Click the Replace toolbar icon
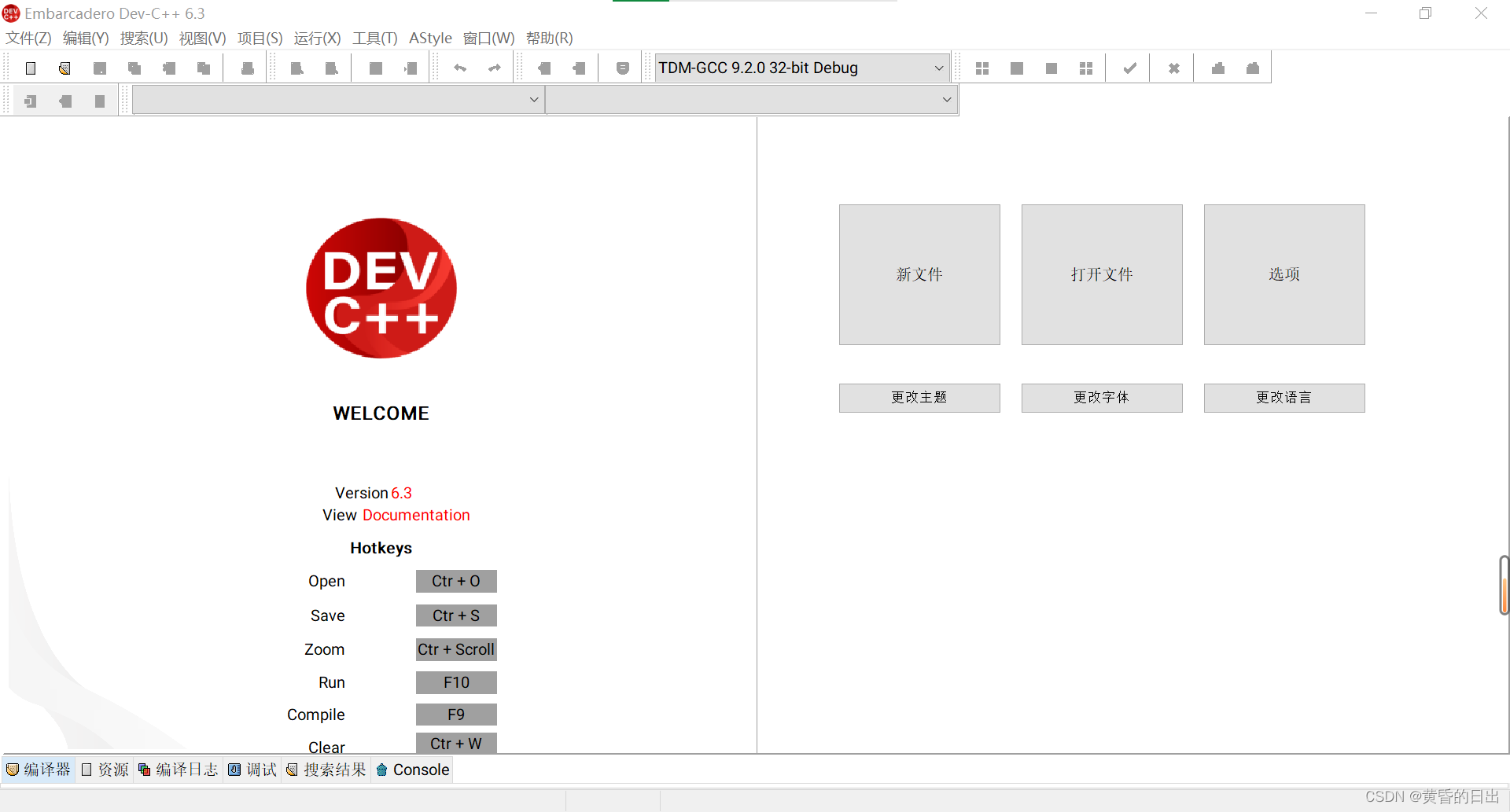 point(332,68)
